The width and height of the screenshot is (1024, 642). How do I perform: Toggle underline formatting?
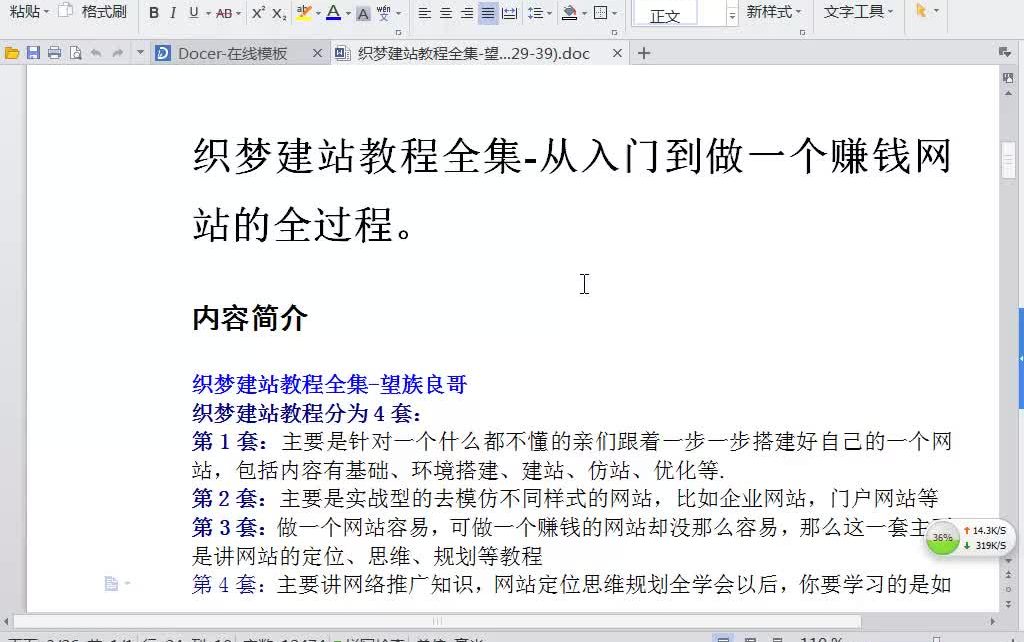[x=193, y=14]
